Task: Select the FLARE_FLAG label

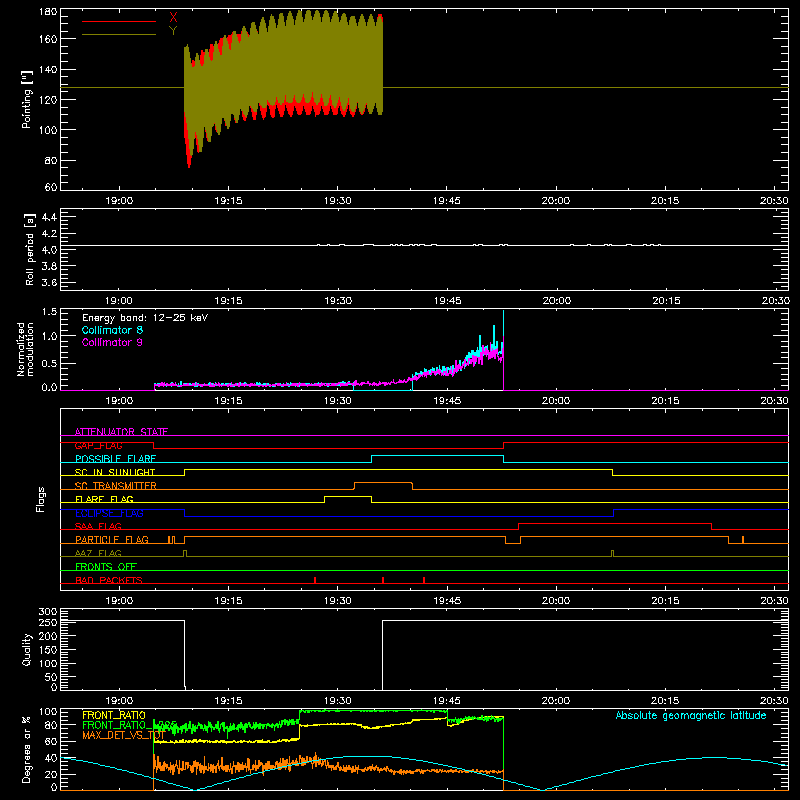Action: (104, 499)
